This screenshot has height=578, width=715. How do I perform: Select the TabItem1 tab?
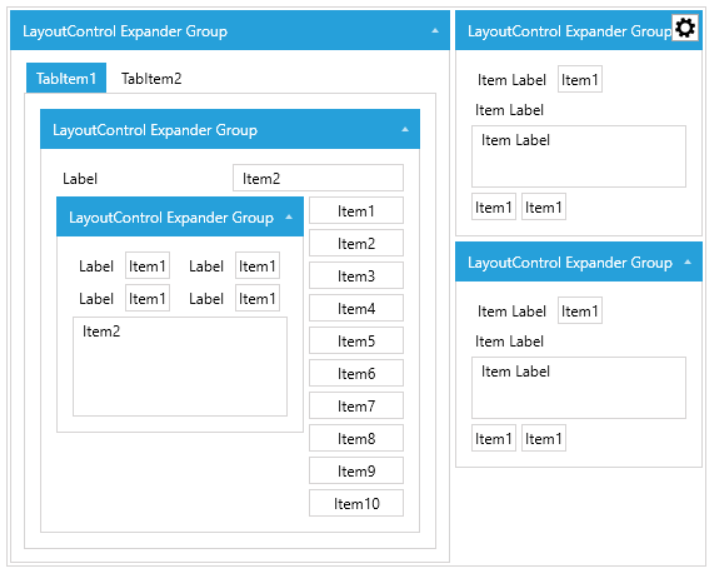[66, 78]
